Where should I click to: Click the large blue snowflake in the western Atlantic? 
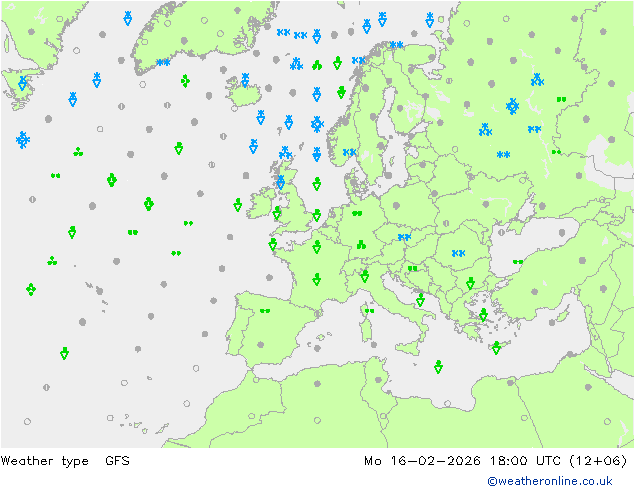pyautogui.click(x=23, y=140)
